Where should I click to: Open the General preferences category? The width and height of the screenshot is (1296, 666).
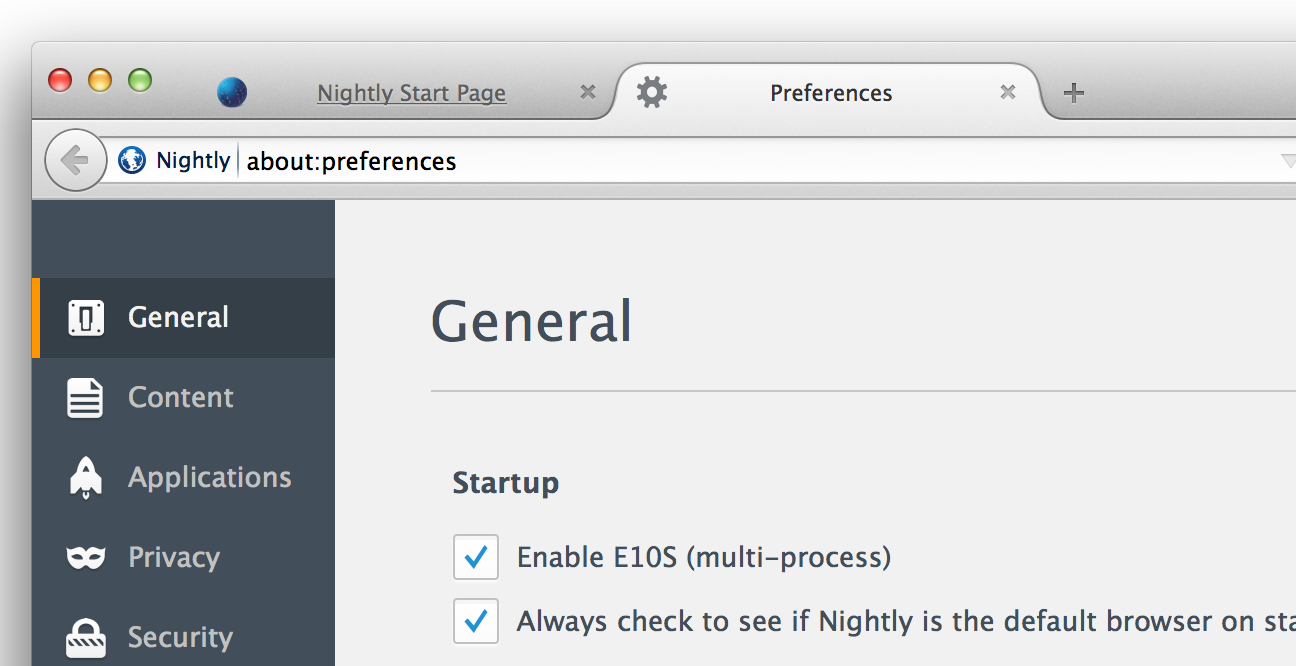pyautogui.click(x=184, y=318)
